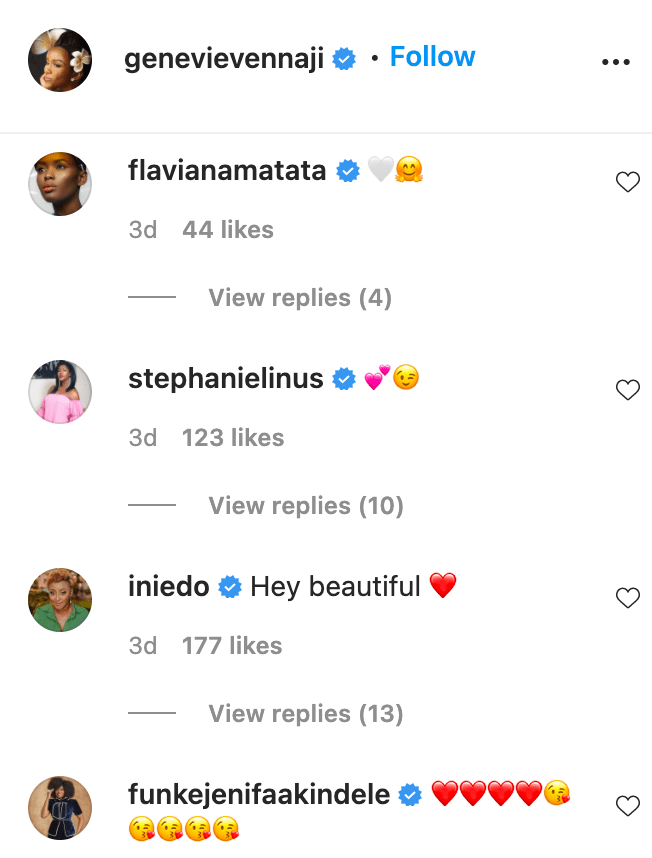Open the three-dots more options menu
This screenshot has height=858, width=652.
(x=616, y=62)
